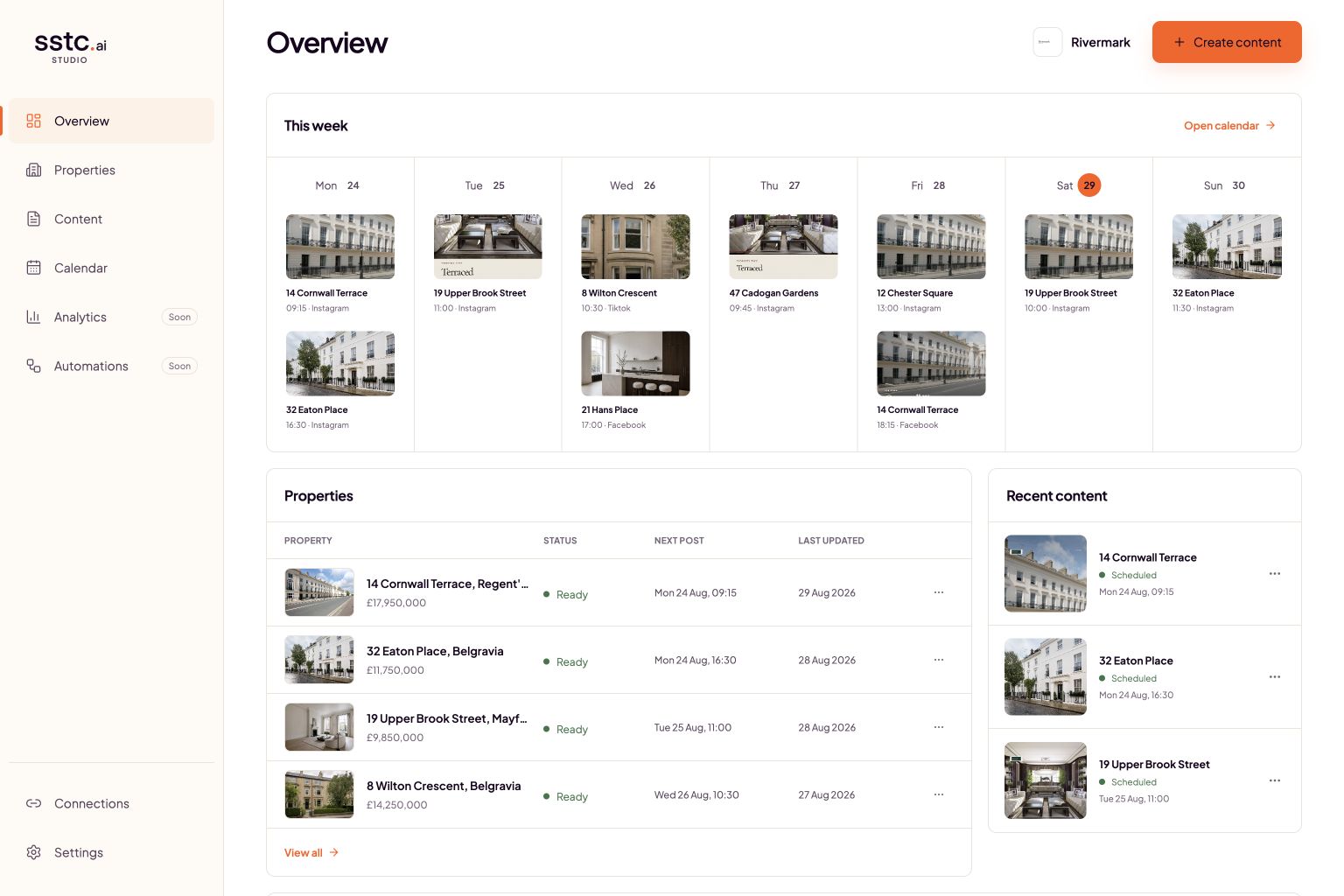The width and height of the screenshot is (1344, 896).
Task: Go to Properties in the sidebar
Action: pos(112,170)
